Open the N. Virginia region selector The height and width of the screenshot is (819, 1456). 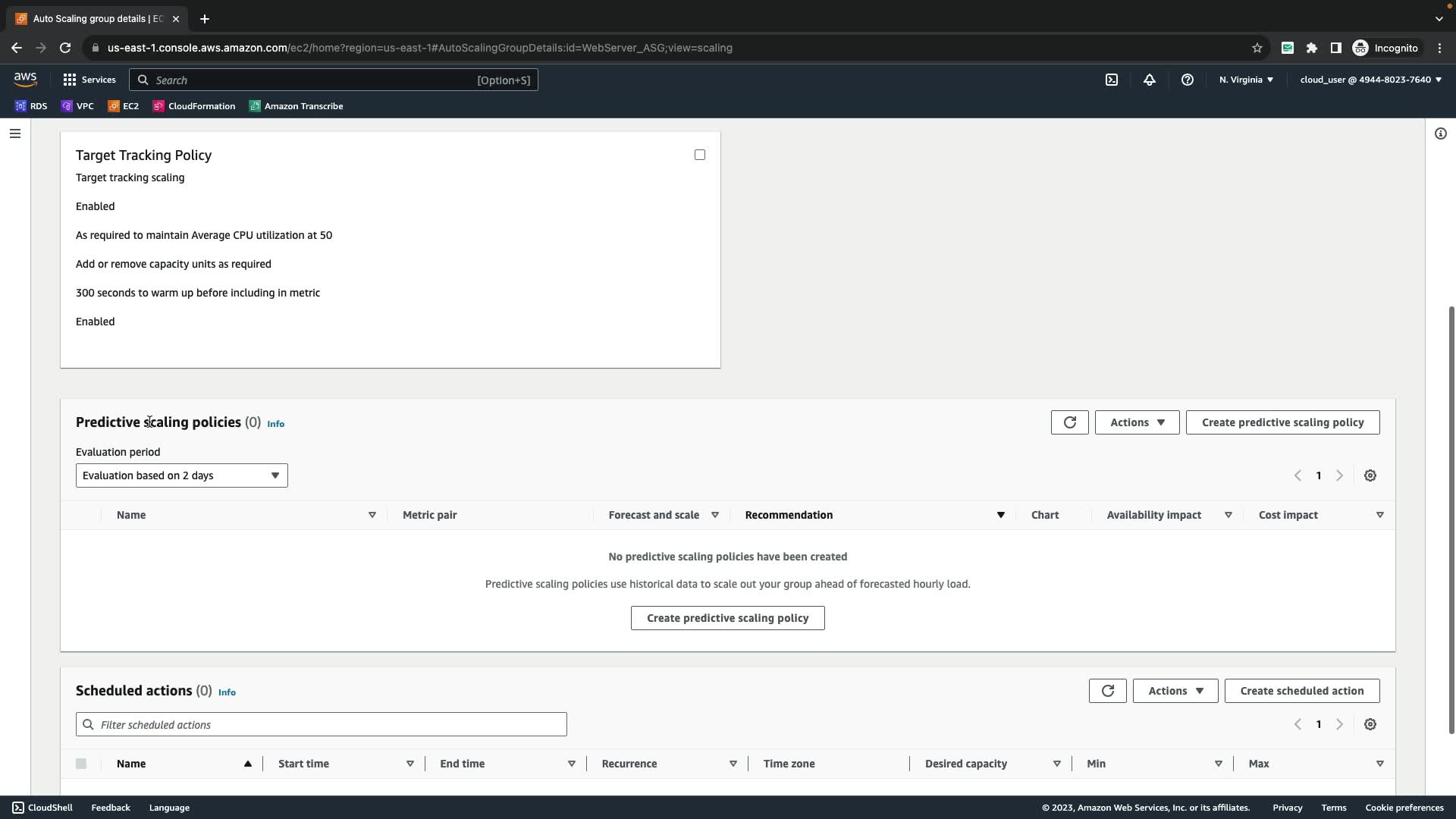click(1245, 80)
